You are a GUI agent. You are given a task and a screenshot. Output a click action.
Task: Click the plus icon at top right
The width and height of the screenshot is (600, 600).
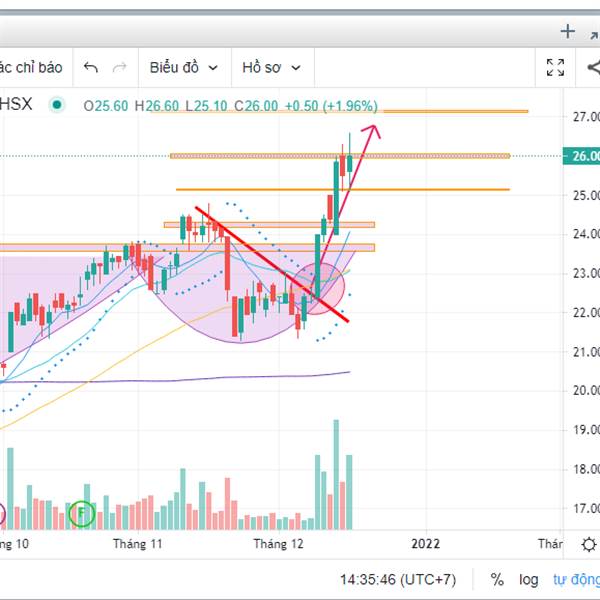568,31
